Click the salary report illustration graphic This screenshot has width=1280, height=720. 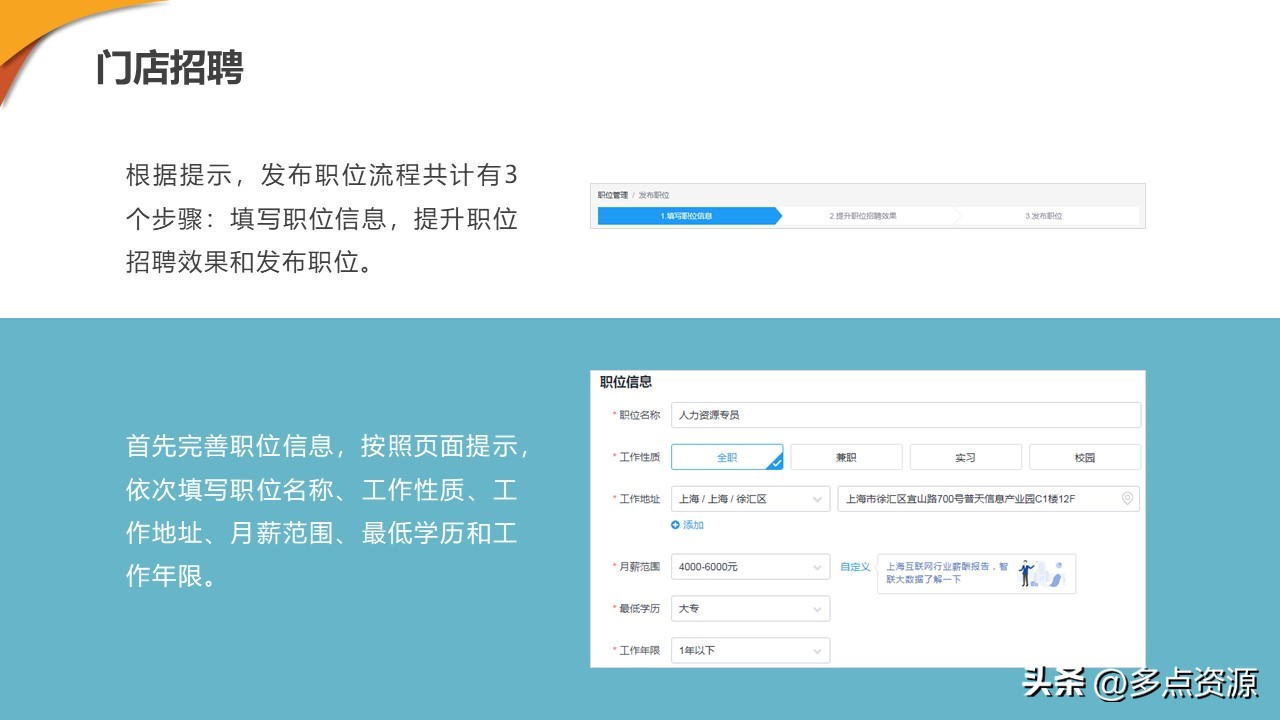click(x=1040, y=573)
